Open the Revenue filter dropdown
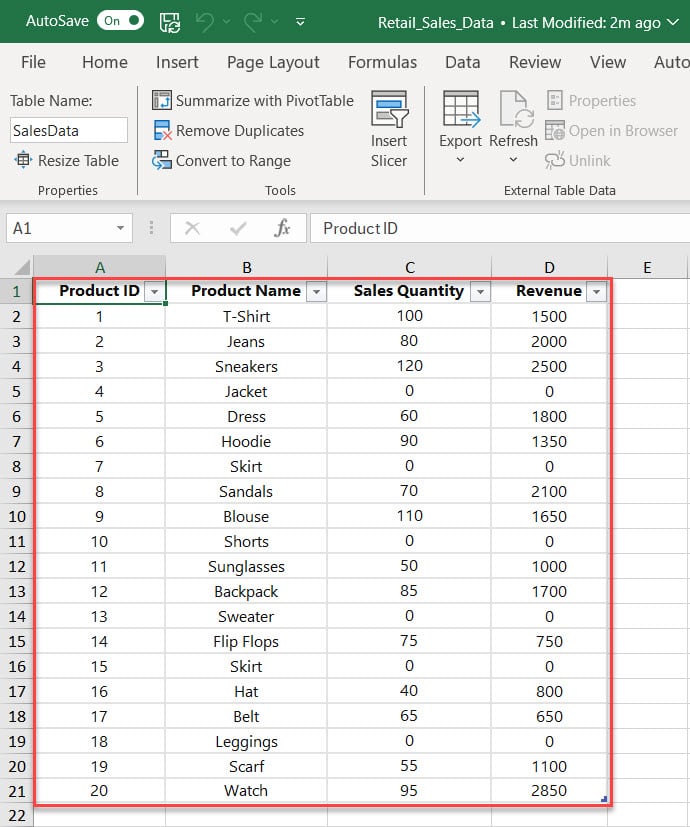The height and width of the screenshot is (827, 690). pos(597,291)
